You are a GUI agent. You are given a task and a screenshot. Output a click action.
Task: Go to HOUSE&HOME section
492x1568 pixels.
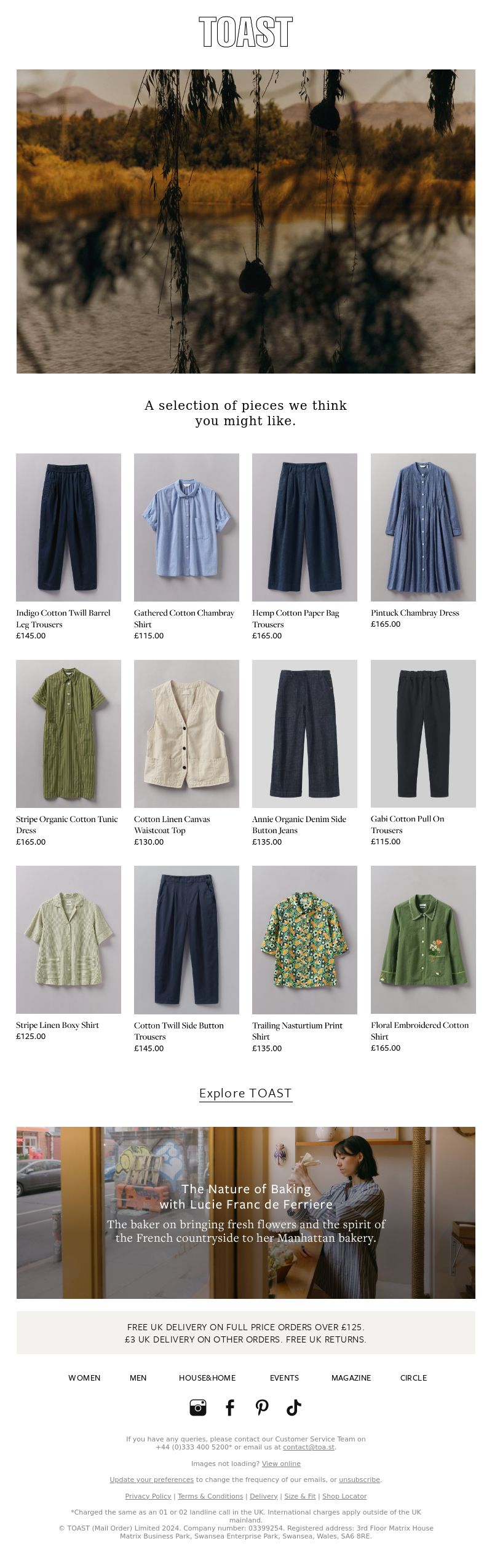coord(207,1378)
